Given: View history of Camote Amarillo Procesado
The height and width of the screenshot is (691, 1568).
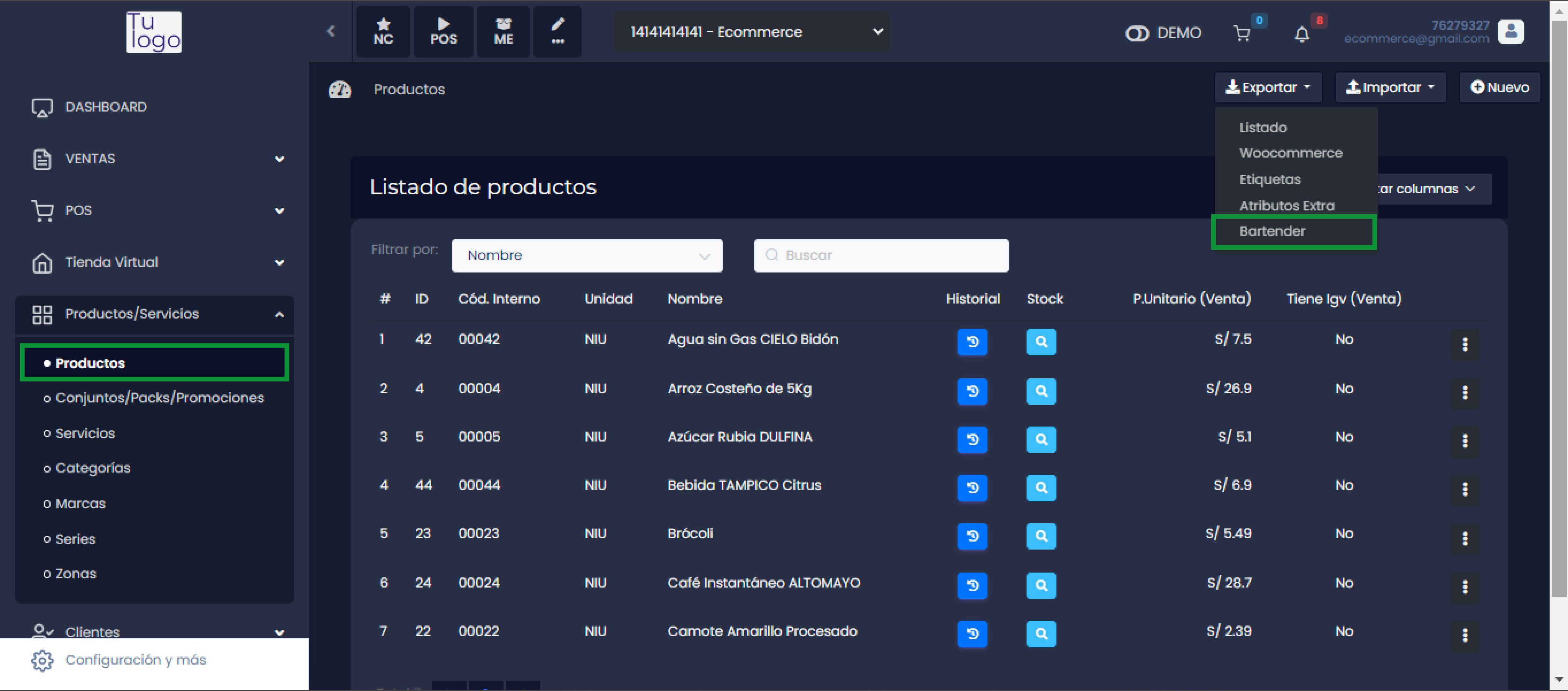Looking at the screenshot, I should coord(972,634).
